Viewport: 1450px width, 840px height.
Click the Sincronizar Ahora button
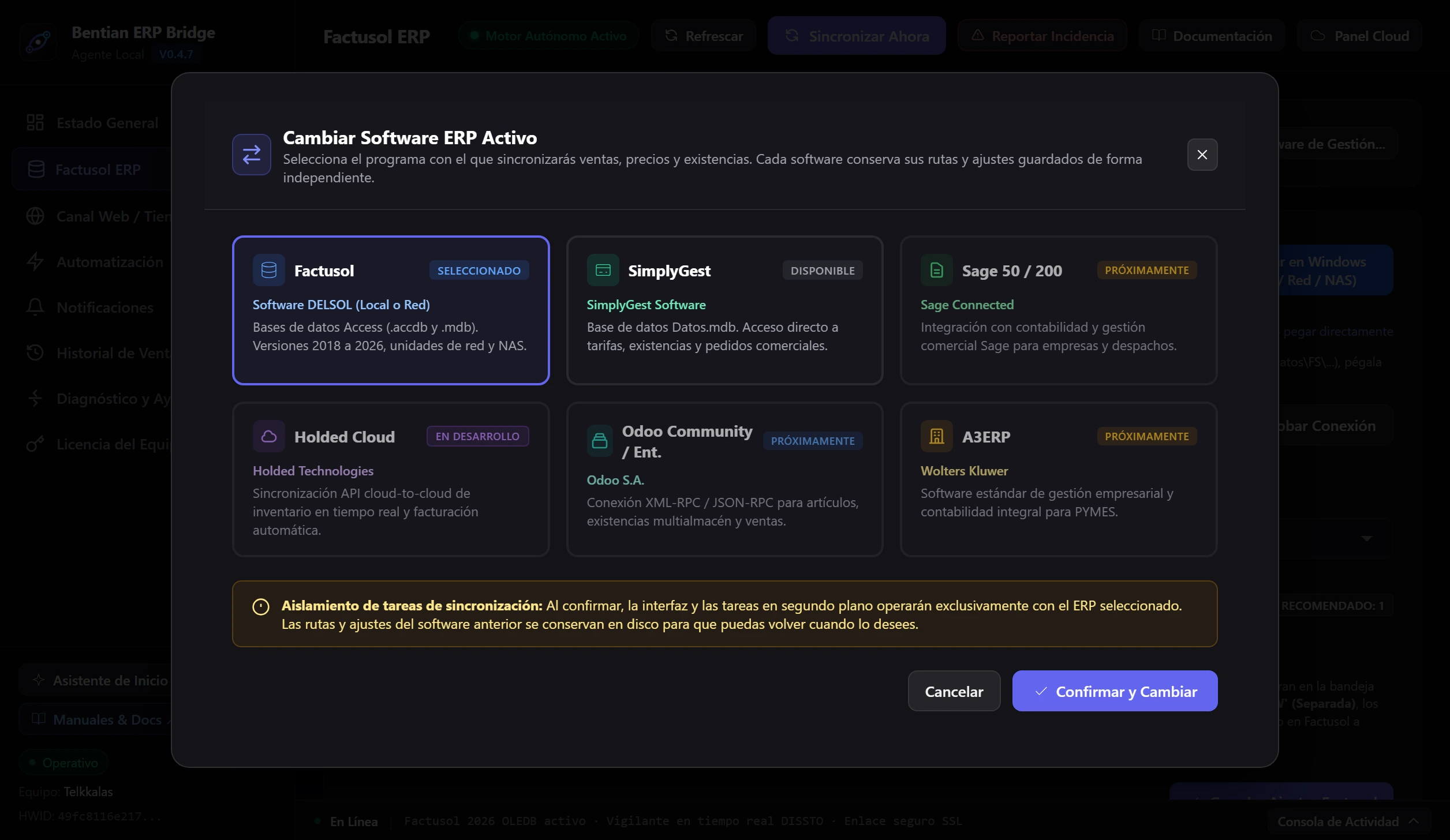856,36
